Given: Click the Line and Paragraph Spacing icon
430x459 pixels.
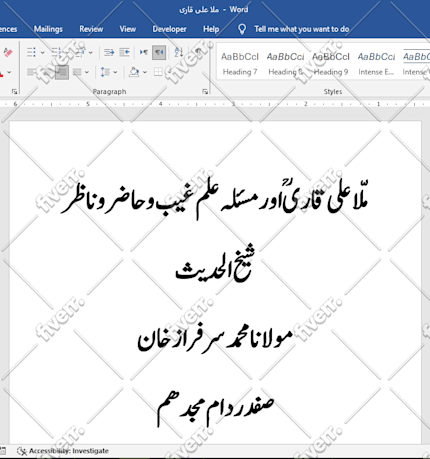Looking at the screenshot, I should (105, 72).
